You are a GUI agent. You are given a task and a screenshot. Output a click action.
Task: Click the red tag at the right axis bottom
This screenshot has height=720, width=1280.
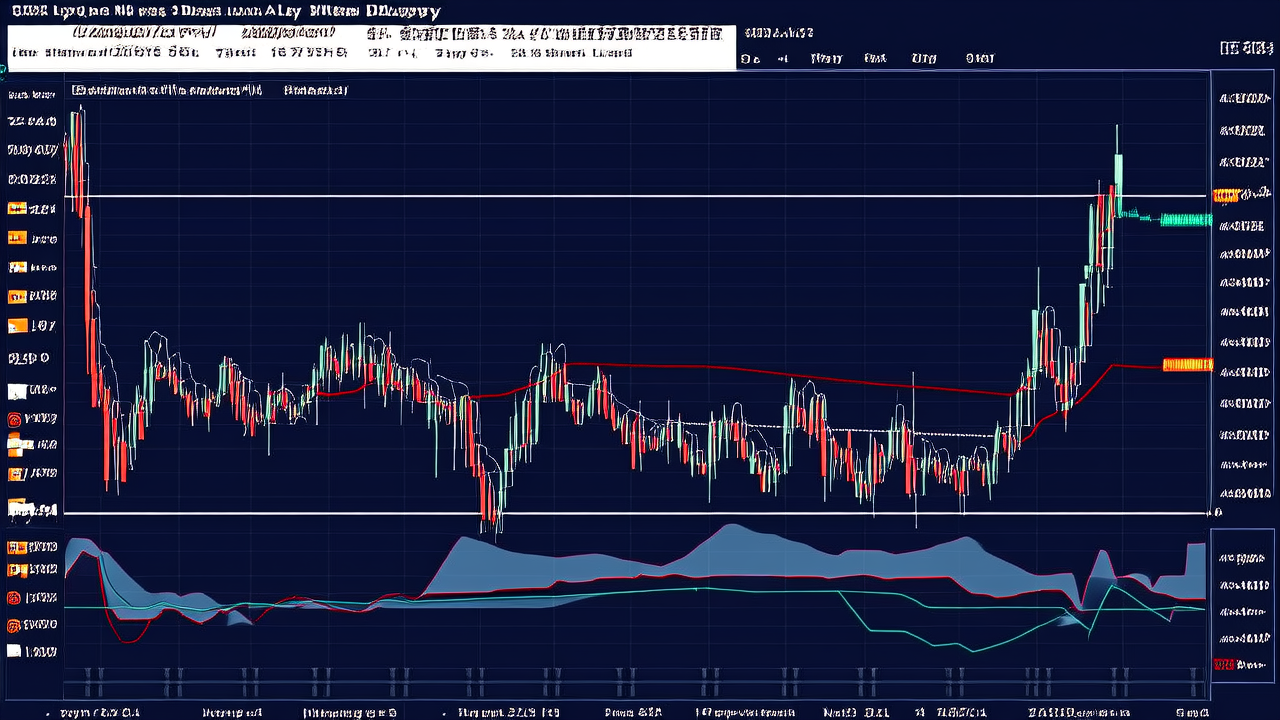pyautogui.click(x=1222, y=664)
